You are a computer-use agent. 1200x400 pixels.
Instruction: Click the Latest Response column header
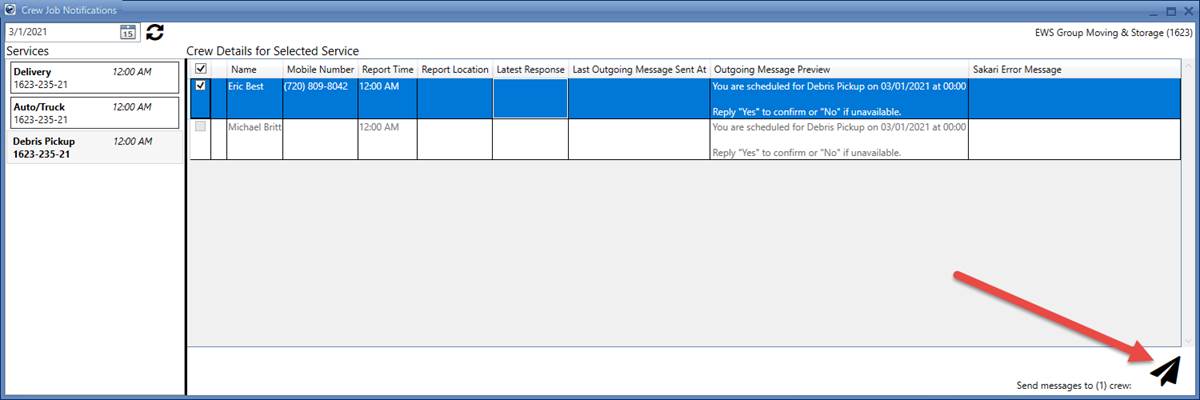click(x=530, y=69)
